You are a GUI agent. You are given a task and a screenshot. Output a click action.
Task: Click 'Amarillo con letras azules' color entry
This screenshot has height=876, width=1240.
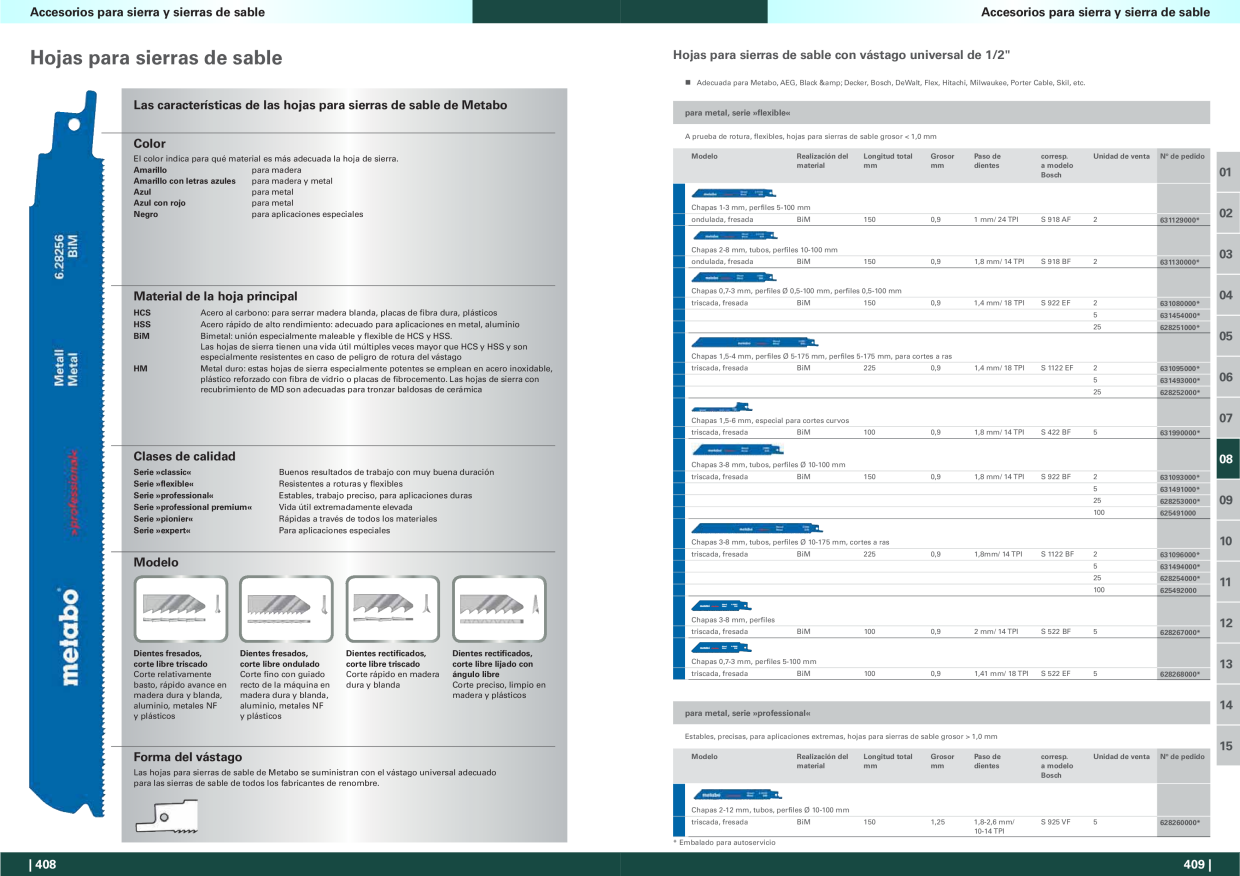pos(185,181)
